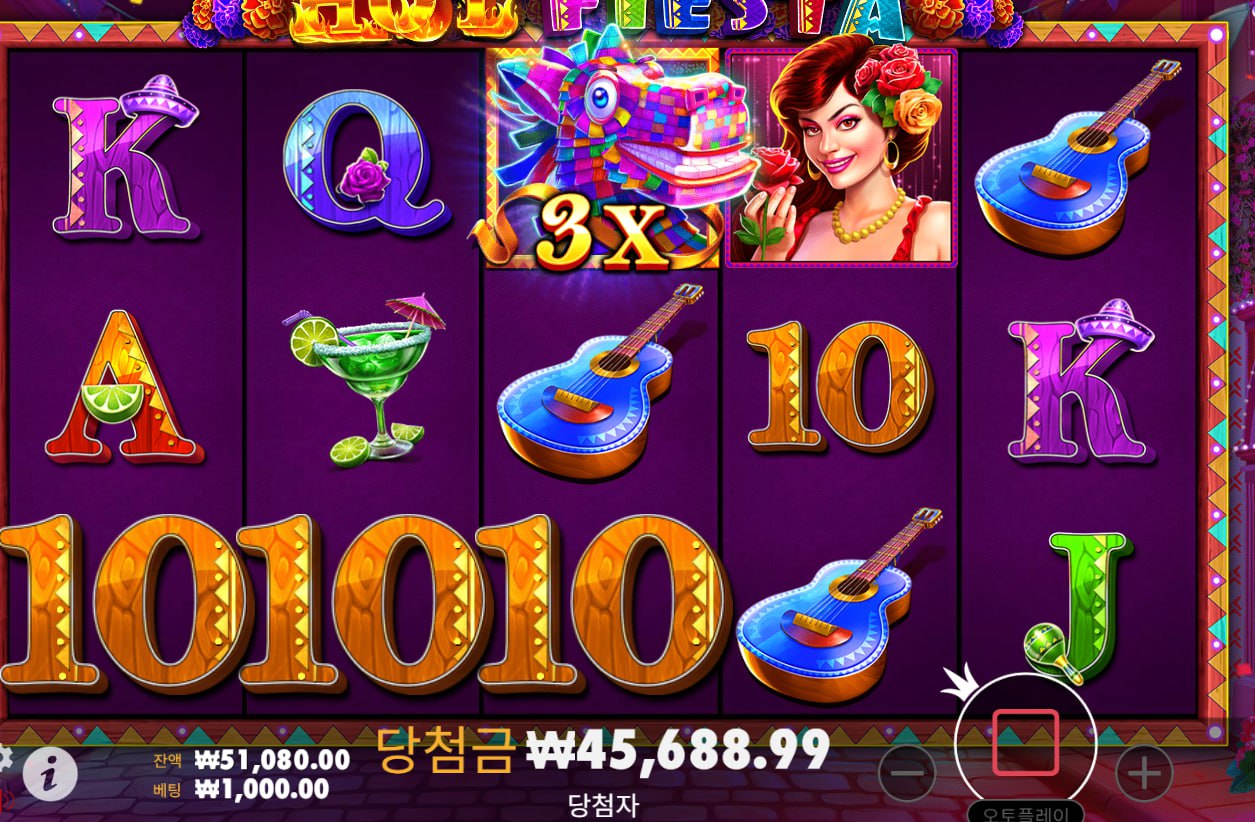Open the settings gear at the screen edge

coord(4,758)
